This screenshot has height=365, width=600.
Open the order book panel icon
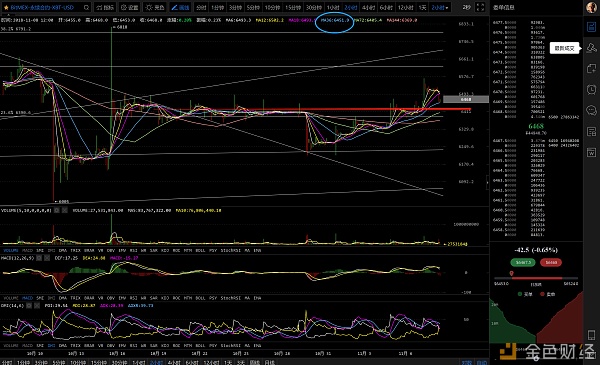point(591,27)
